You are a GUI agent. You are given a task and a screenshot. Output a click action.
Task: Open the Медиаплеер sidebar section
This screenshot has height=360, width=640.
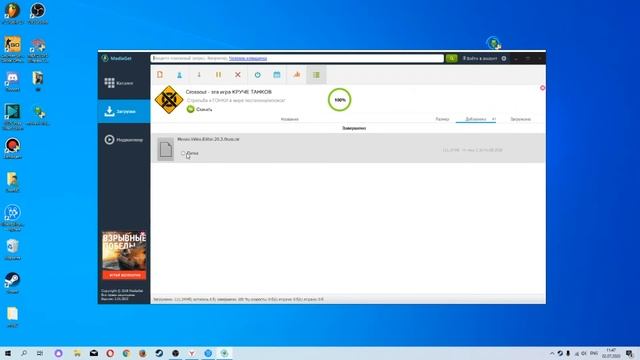tap(124, 140)
